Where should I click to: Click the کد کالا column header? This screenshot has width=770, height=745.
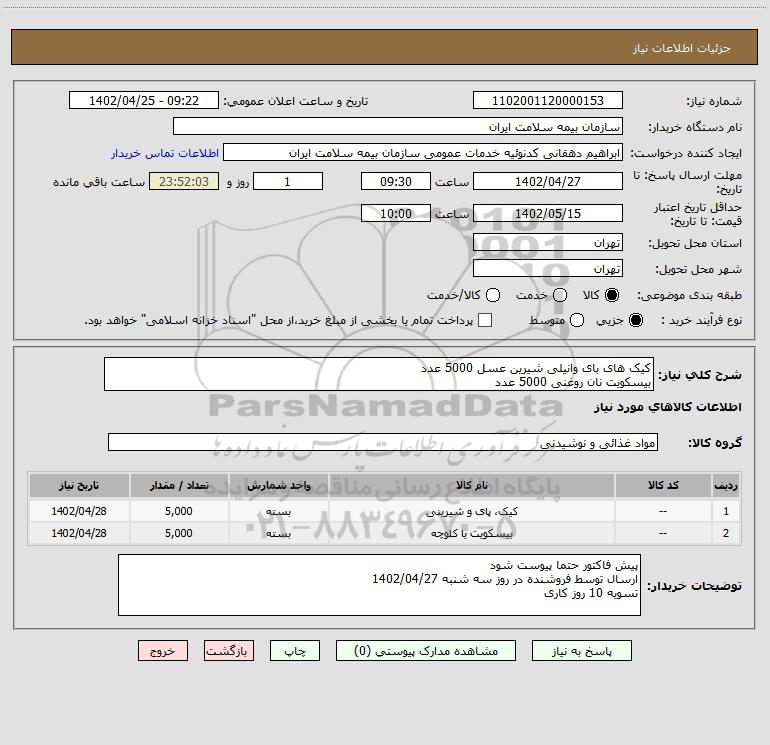[x=663, y=485]
